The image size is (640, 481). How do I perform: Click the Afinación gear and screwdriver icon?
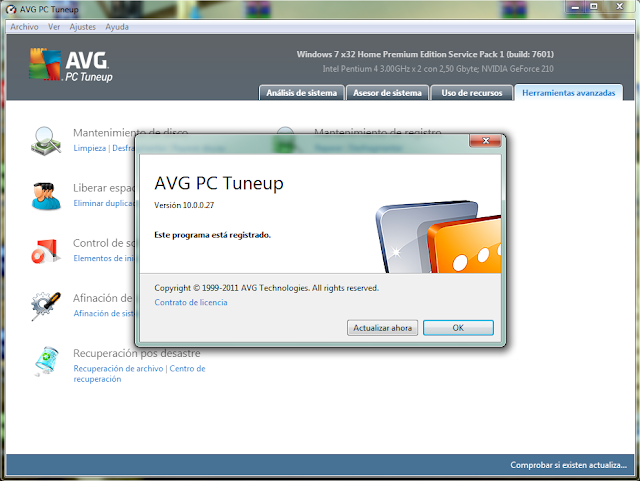46,306
